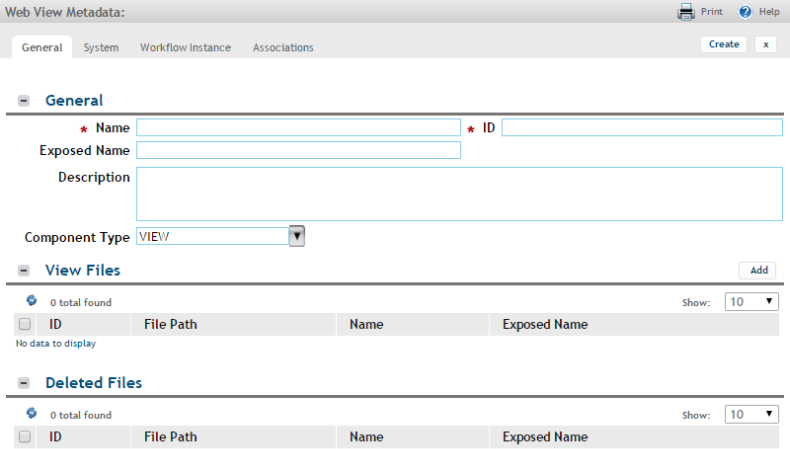Refresh the View Files list
The width and height of the screenshot is (790, 449).
(31, 301)
